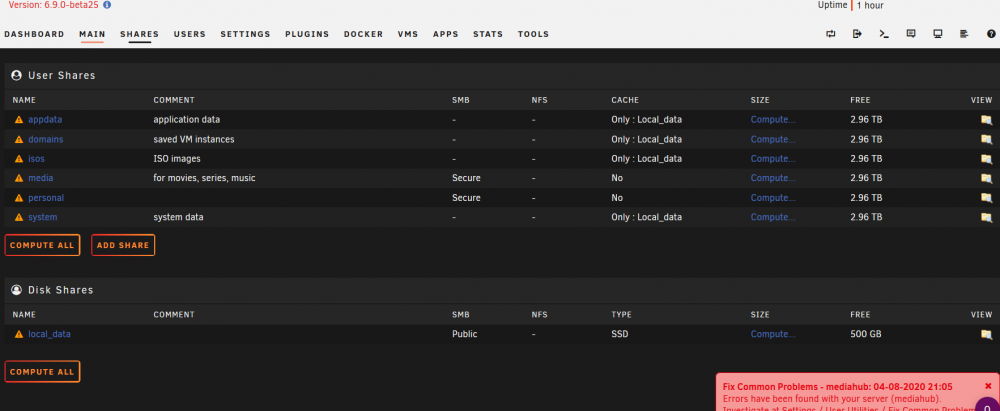Open the log lines icon in header
The width and height of the screenshot is (1000, 411).
(964, 34)
